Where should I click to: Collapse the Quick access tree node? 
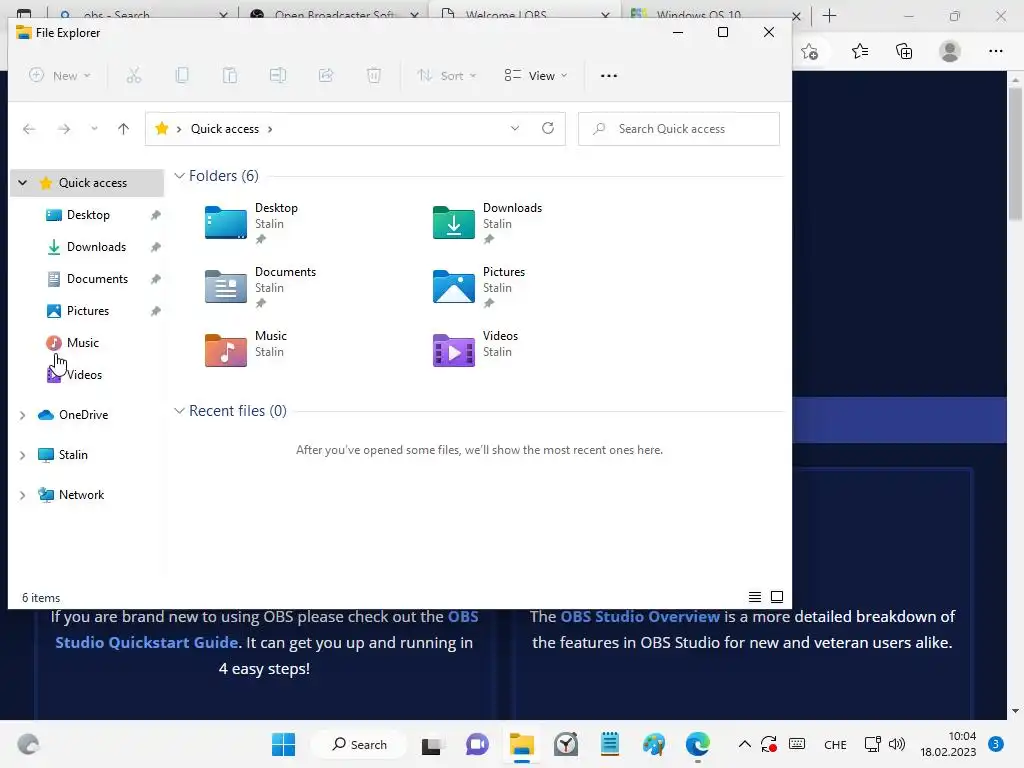[x=23, y=183]
